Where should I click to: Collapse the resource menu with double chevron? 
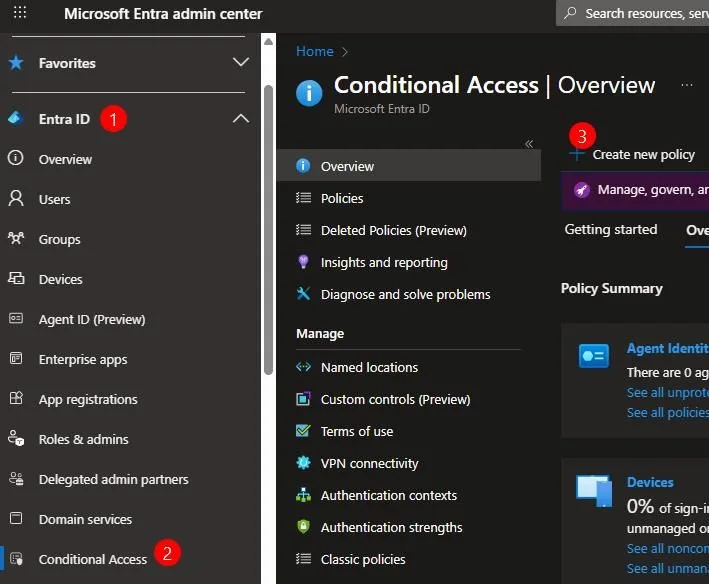click(x=529, y=144)
